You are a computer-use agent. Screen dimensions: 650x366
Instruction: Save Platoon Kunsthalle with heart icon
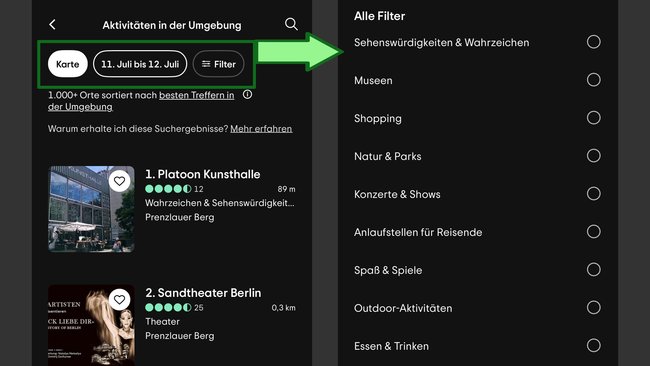[119, 181]
